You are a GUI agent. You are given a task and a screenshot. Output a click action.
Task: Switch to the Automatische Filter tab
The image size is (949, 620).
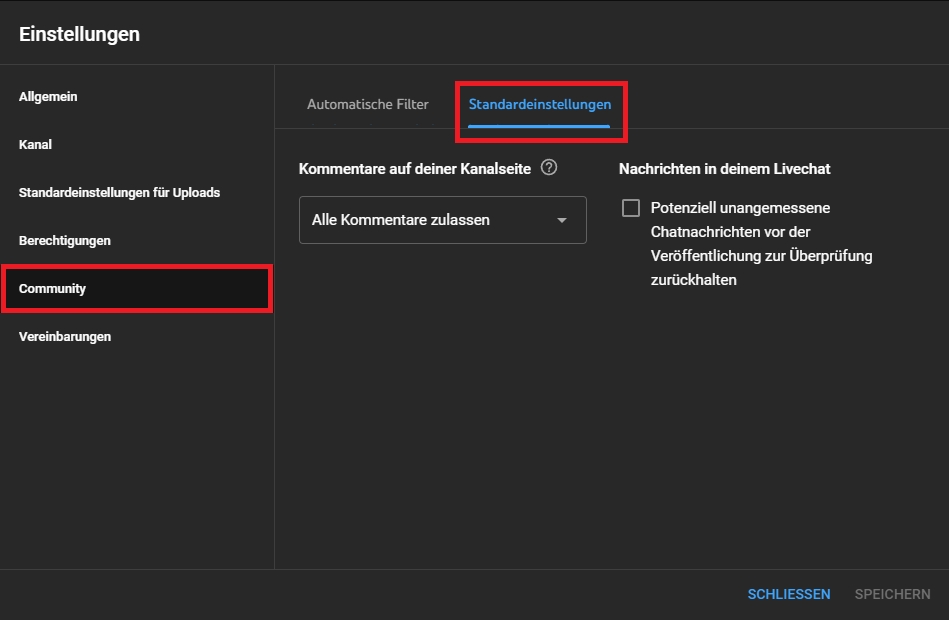coord(367,104)
